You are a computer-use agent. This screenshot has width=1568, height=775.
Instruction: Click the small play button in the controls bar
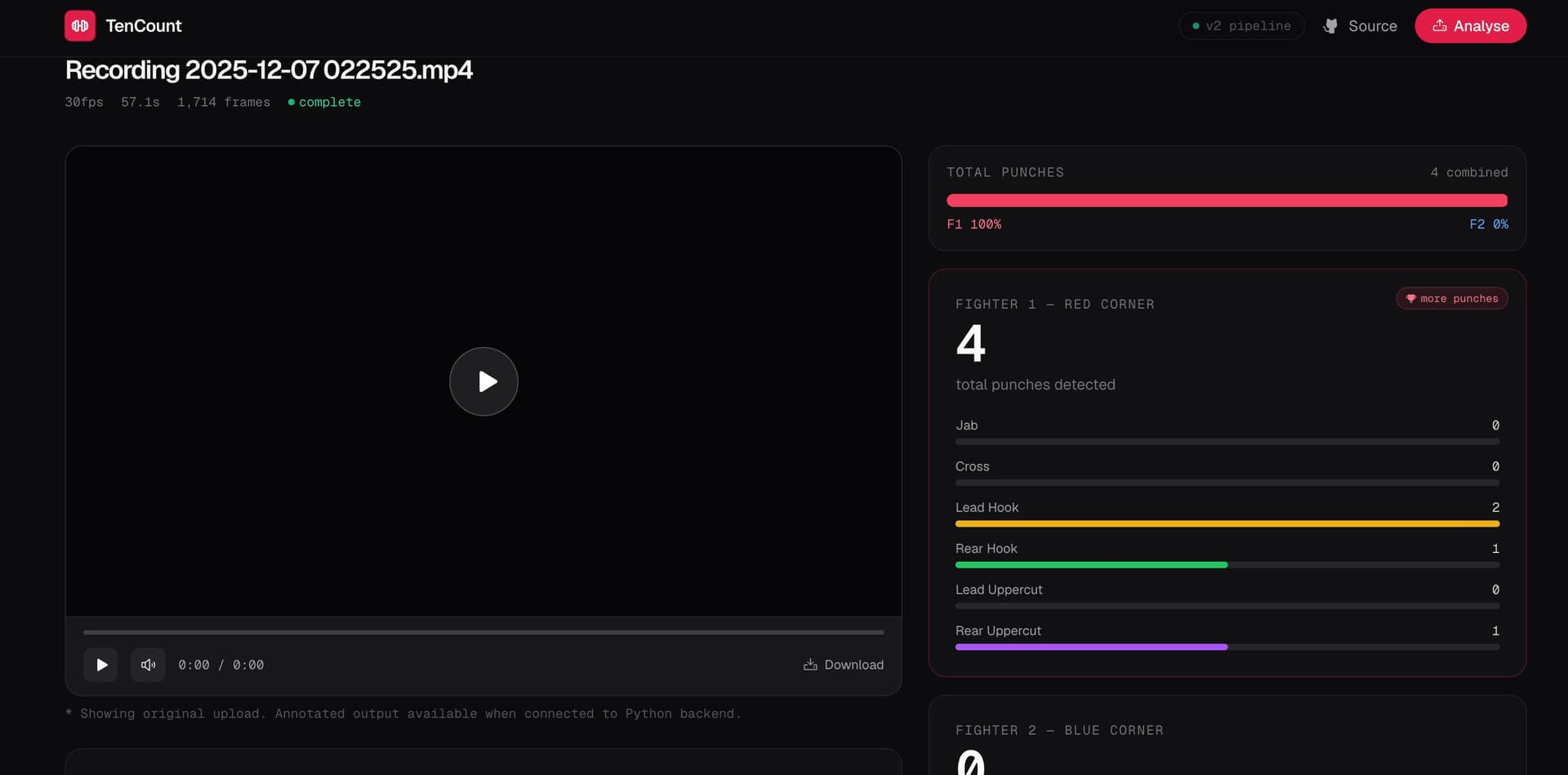[100, 665]
